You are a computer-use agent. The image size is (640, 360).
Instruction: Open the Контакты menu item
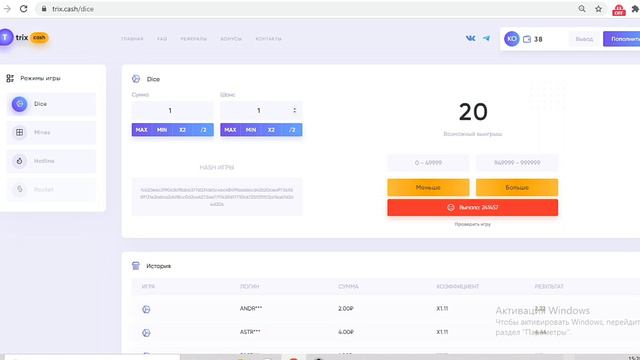[x=269, y=39]
